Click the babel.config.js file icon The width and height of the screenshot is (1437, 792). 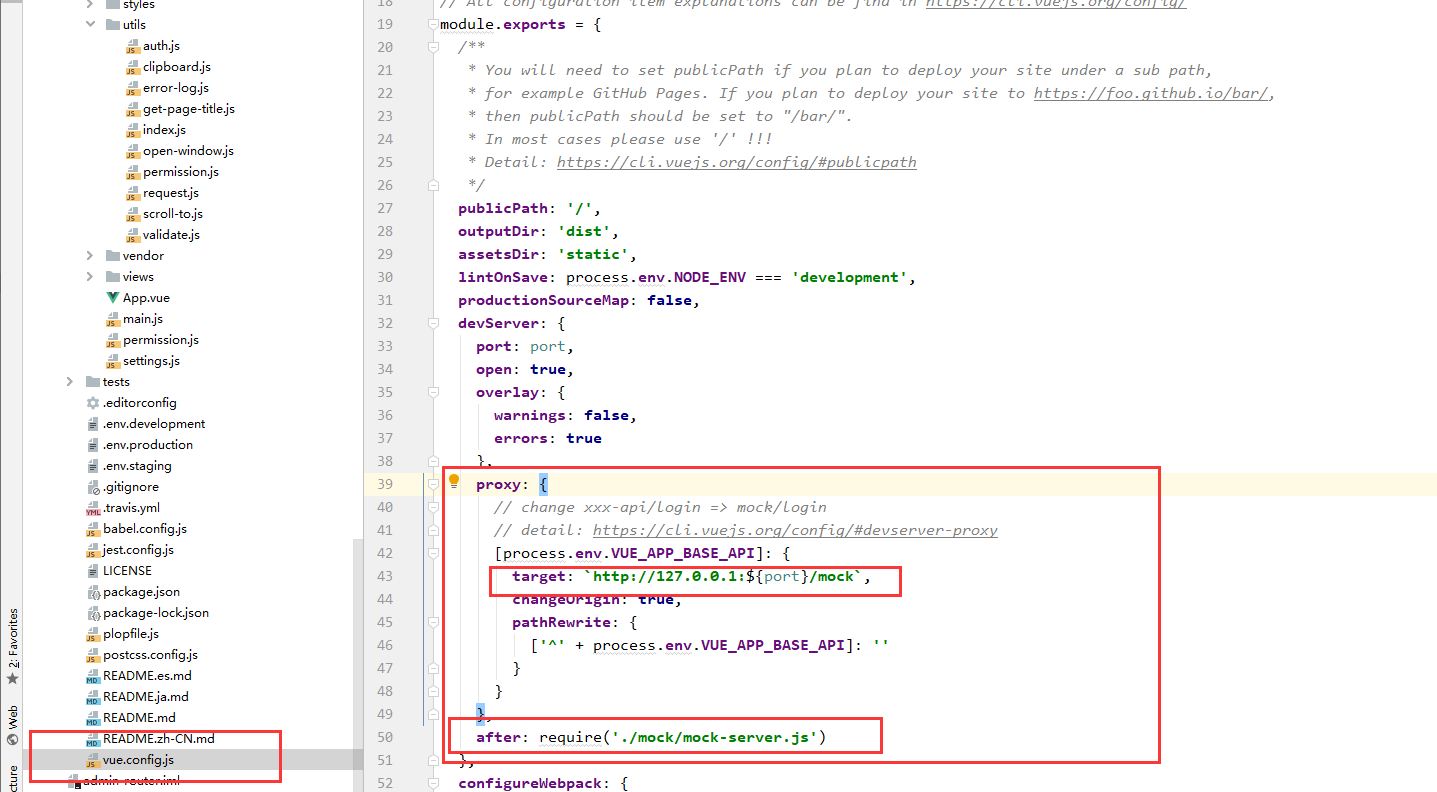coord(93,529)
